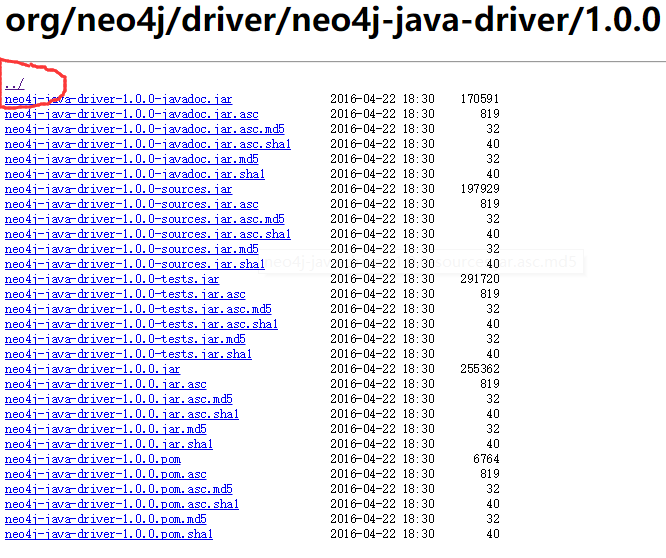The width and height of the screenshot is (666, 558).
Task: Open neo4j-java-driver-1.0.0-tests.jar.asc.sha1 link
Action: [141, 324]
